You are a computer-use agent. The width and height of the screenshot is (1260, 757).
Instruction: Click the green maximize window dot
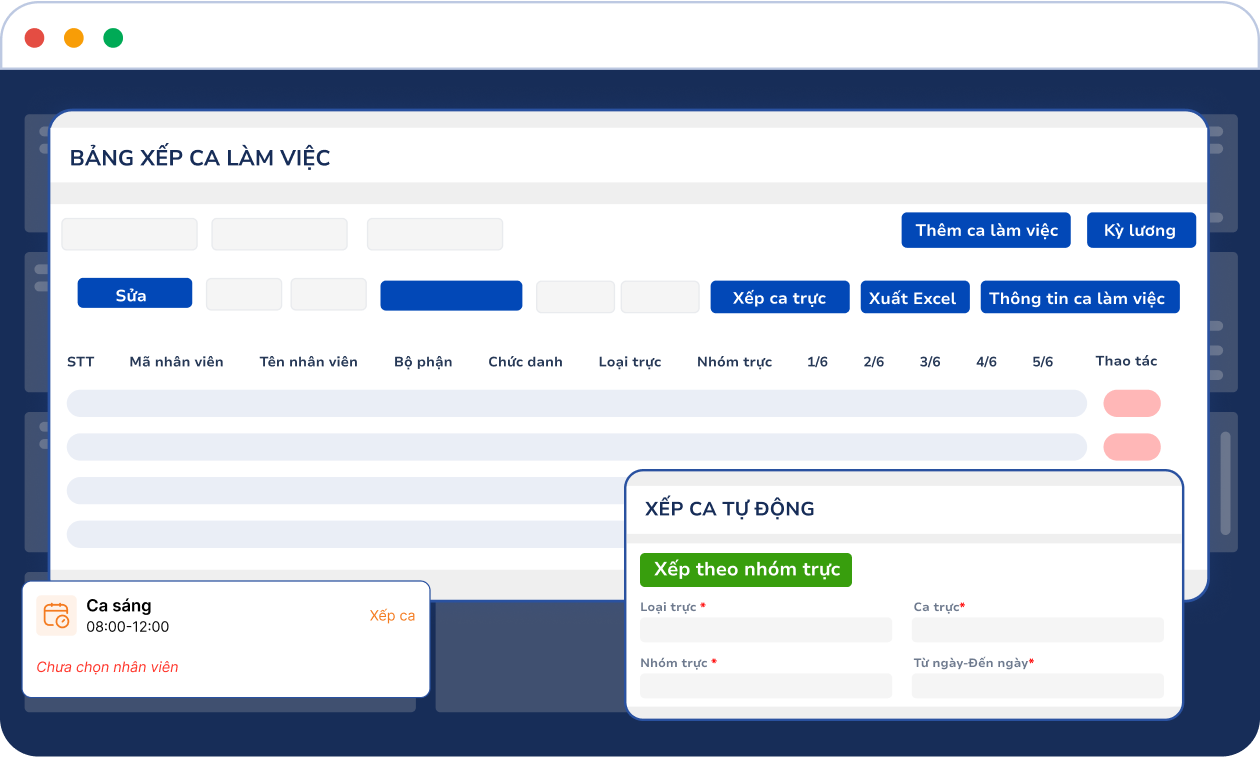[x=113, y=38]
